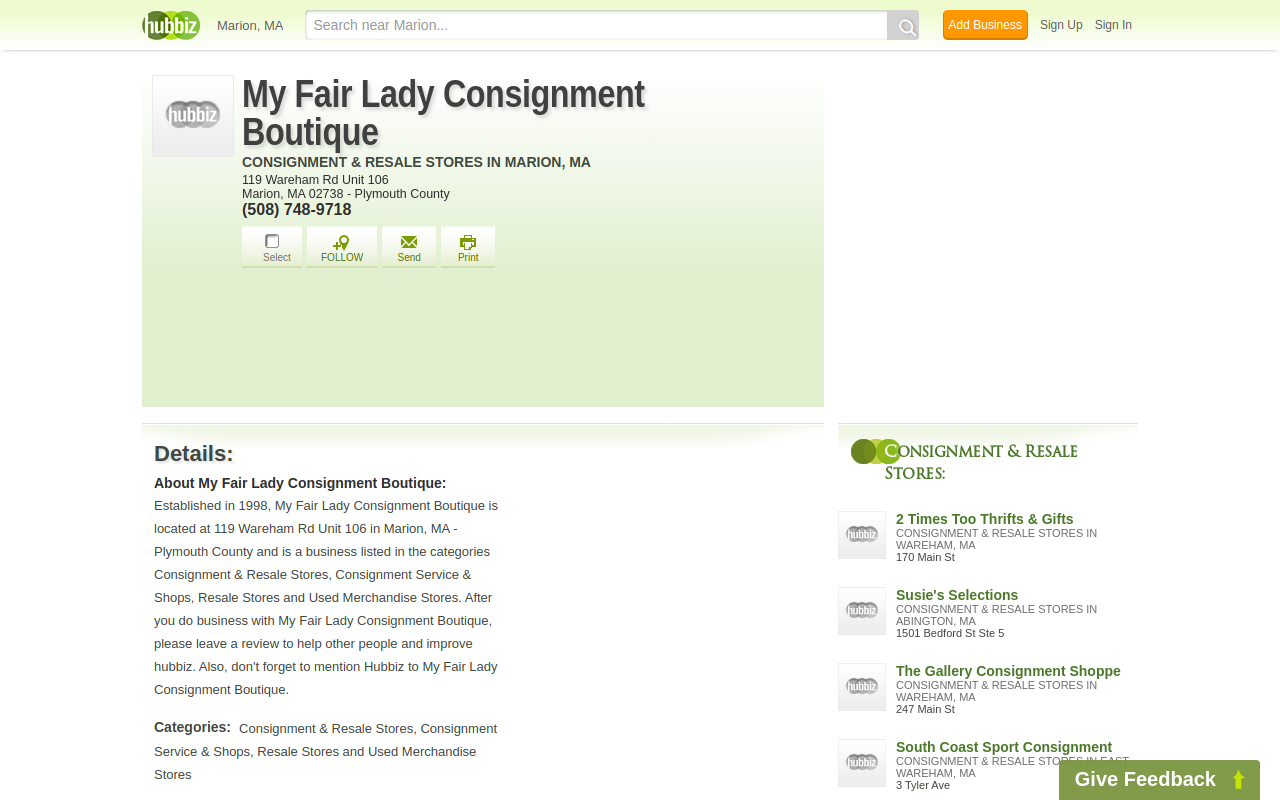Viewport: 1280px width, 800px height.
Task: Click the business logo placeholder thumbnail
Action: point(193,116)
